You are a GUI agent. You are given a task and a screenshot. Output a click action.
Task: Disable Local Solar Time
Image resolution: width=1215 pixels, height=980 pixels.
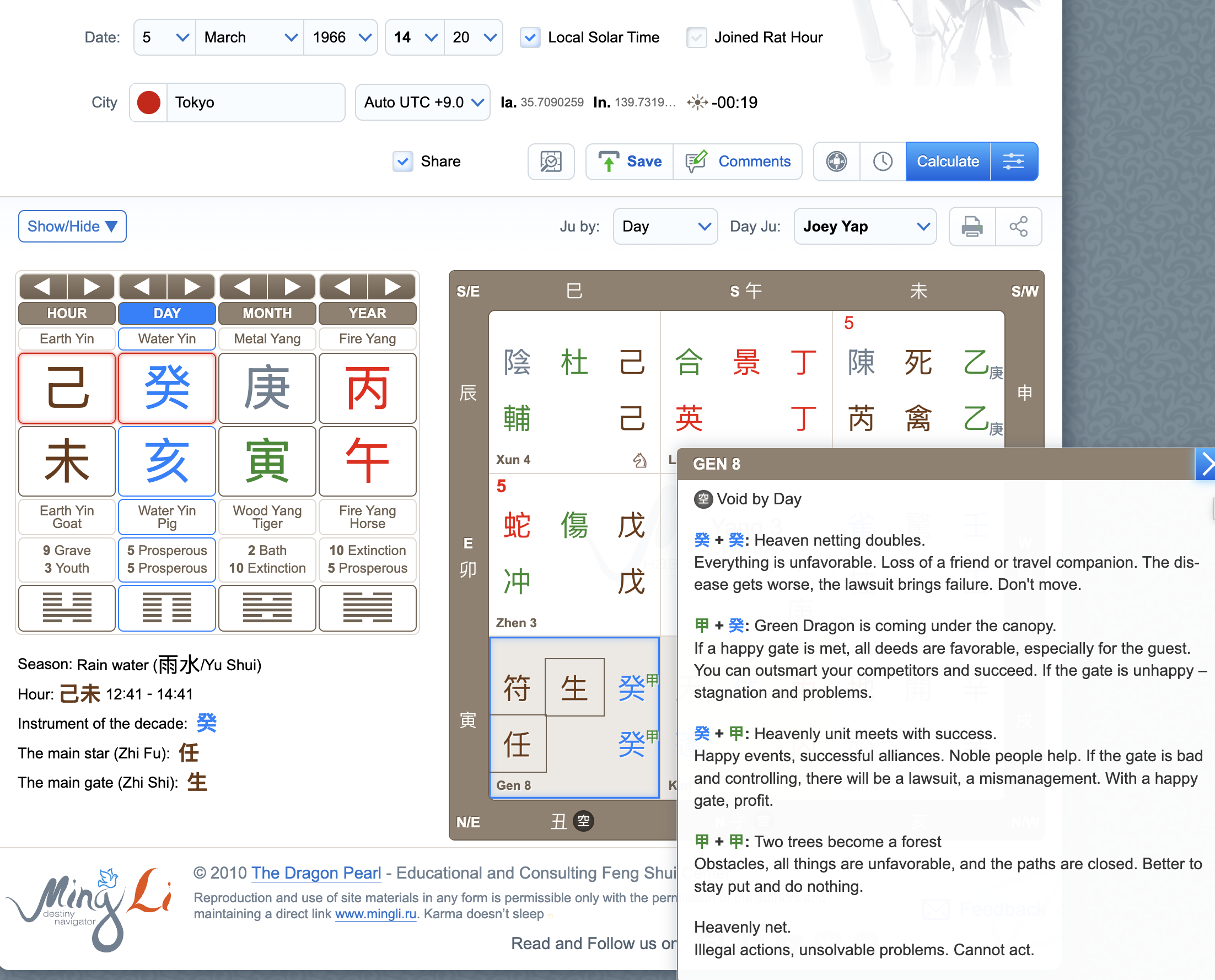coord(530,37)
